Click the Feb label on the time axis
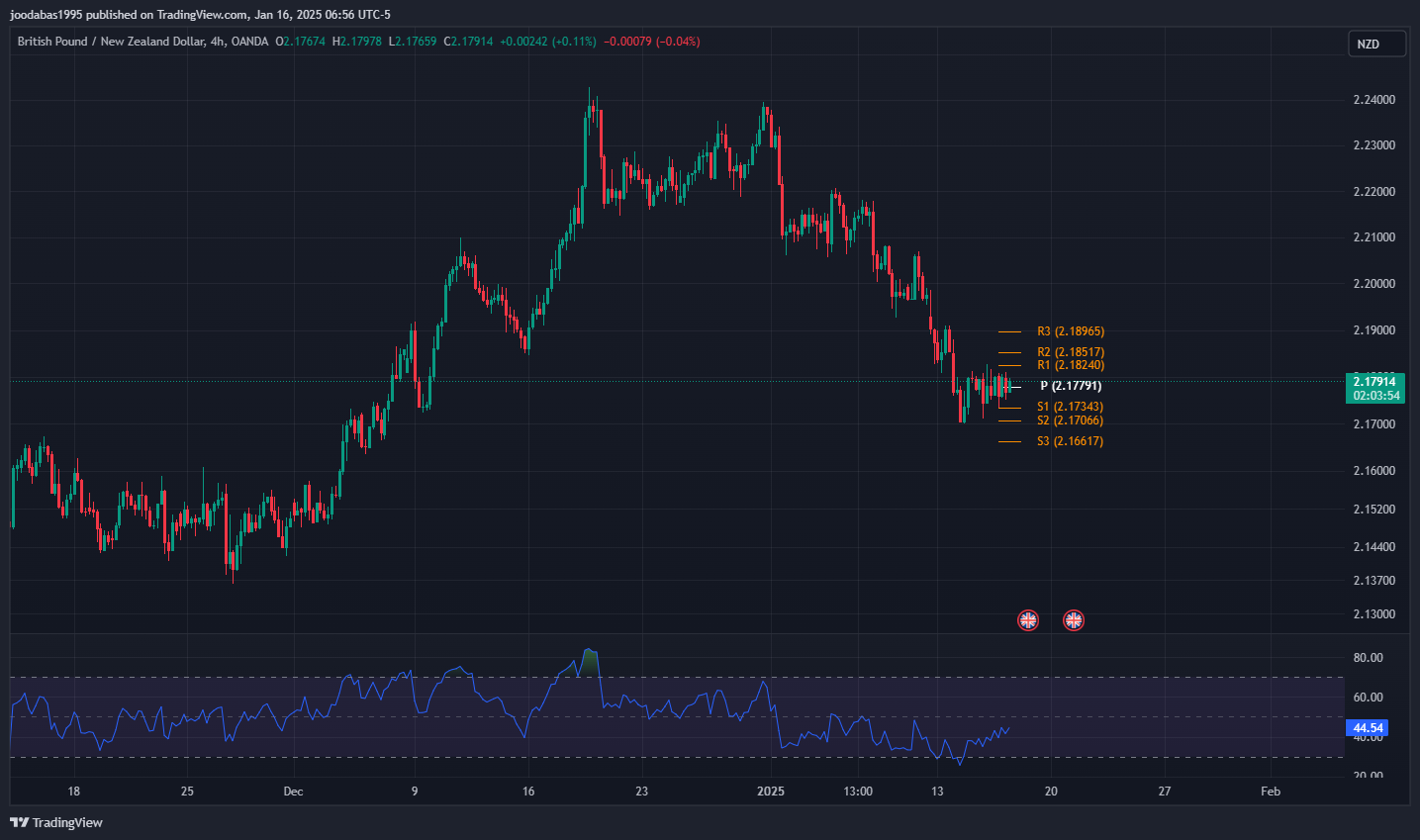 click(1271, 792)
